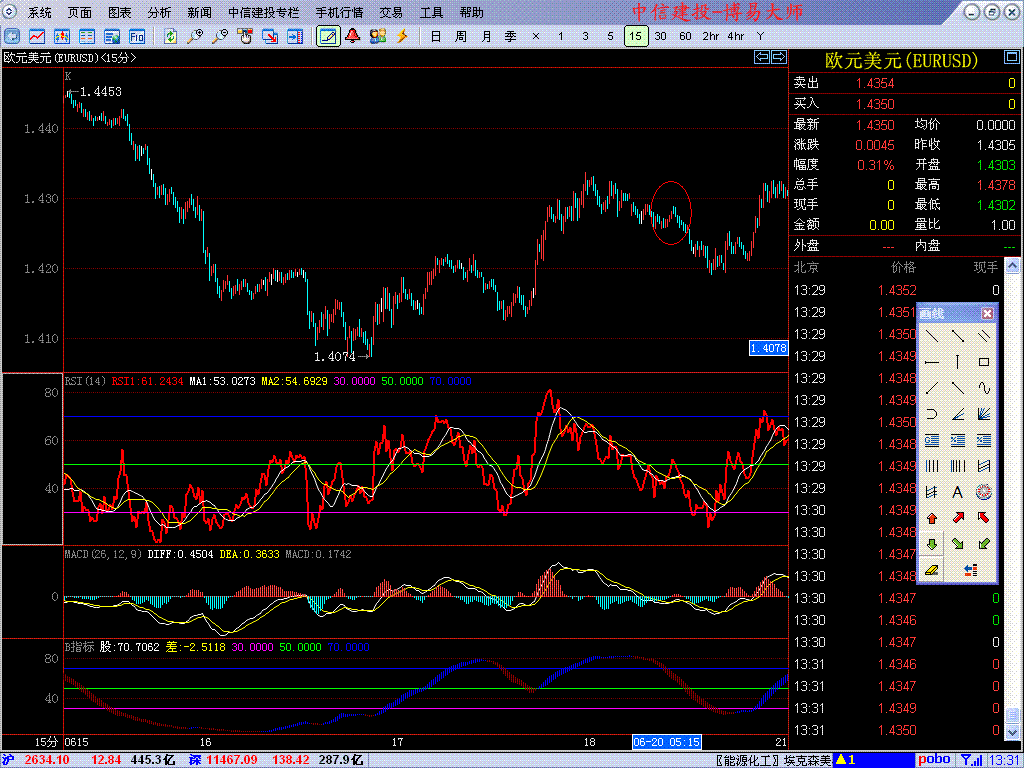The image size is (1024, 768).
Task: Open the 图表 menu
Action: pyautogui.click(x=120, y=13)
